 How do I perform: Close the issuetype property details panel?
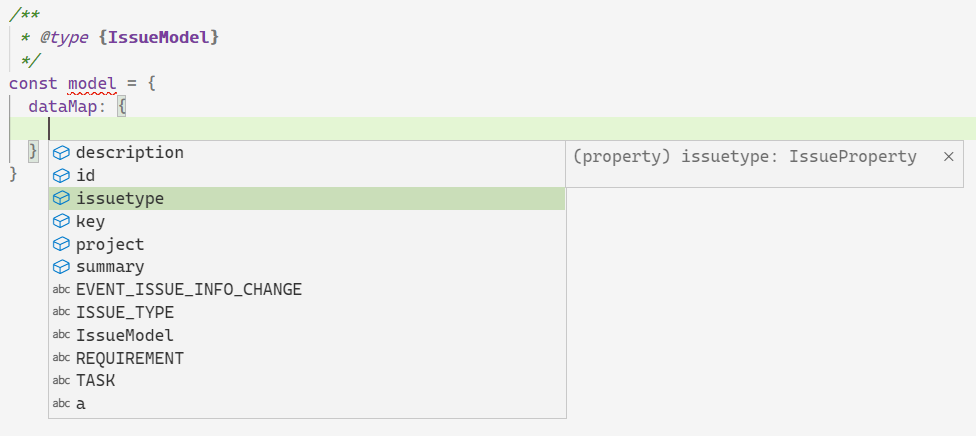948,157
